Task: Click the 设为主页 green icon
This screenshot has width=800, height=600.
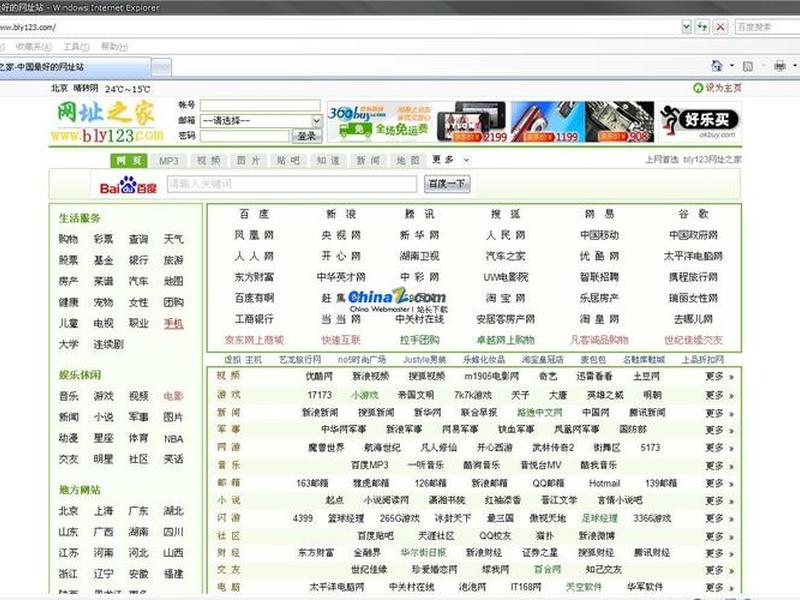Action: [x=698, y=88]
